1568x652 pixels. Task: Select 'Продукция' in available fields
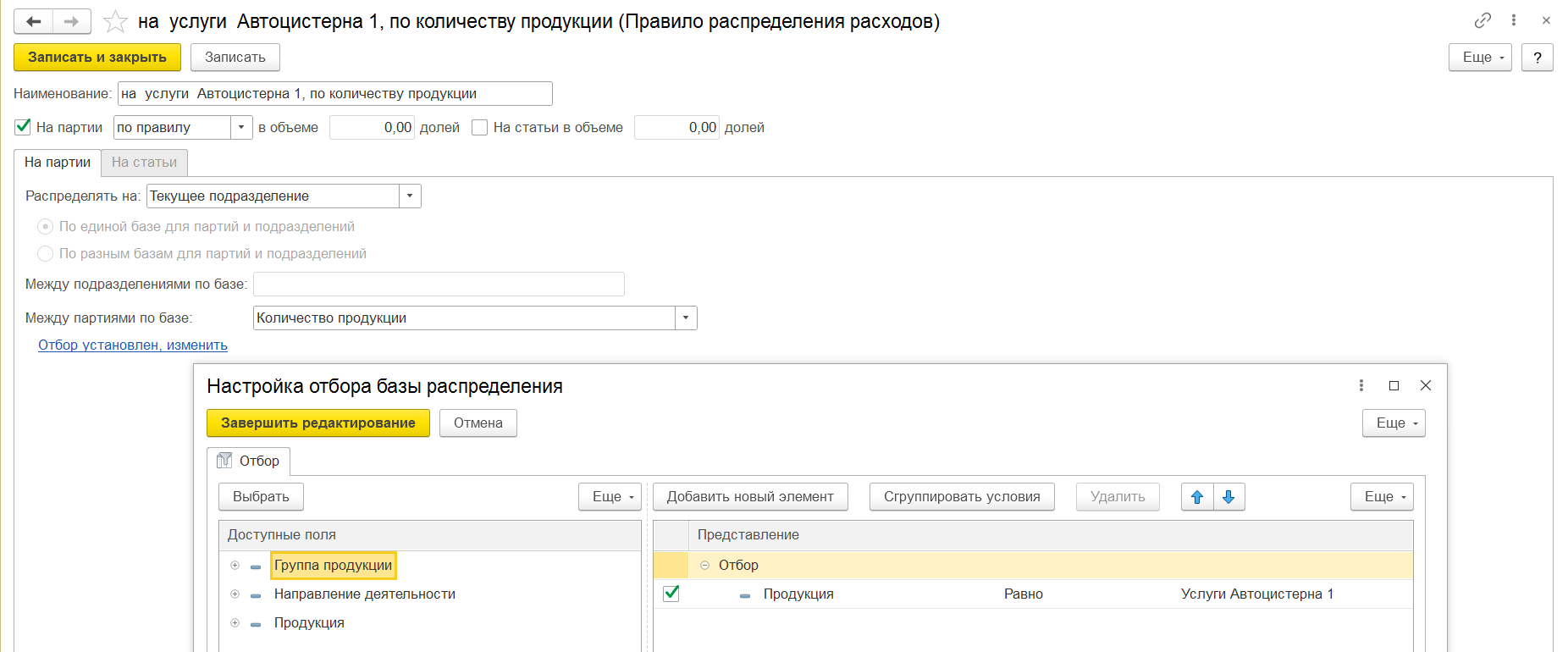(x=309, y=623)
